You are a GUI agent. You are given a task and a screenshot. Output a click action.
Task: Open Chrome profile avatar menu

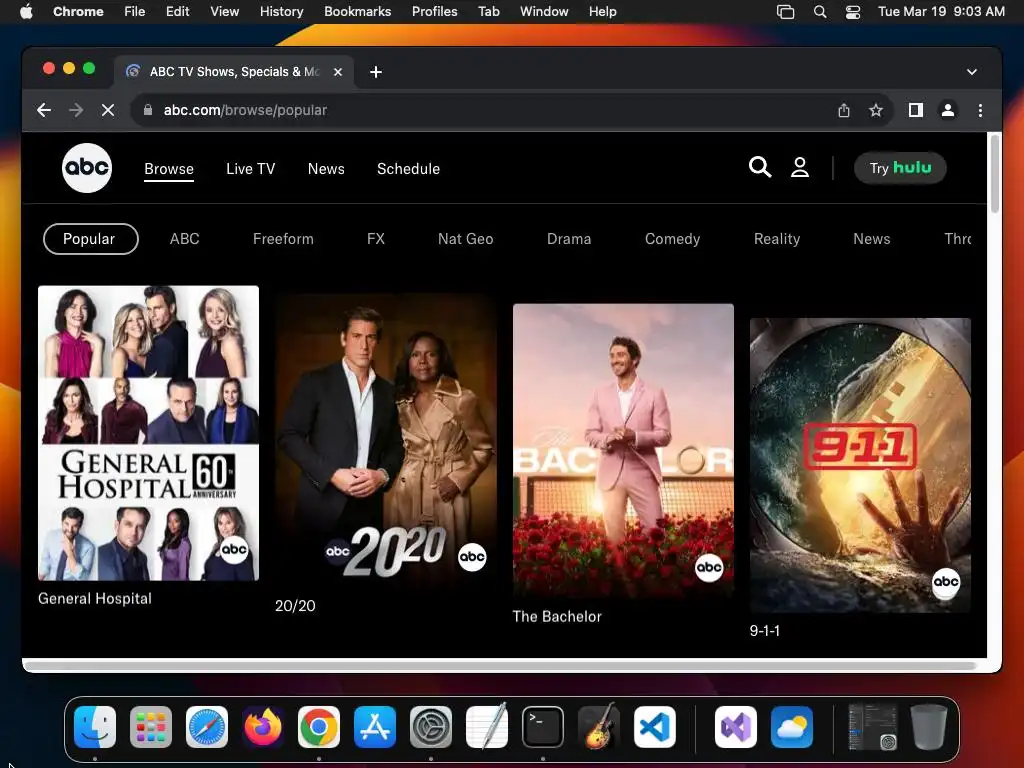948,110
